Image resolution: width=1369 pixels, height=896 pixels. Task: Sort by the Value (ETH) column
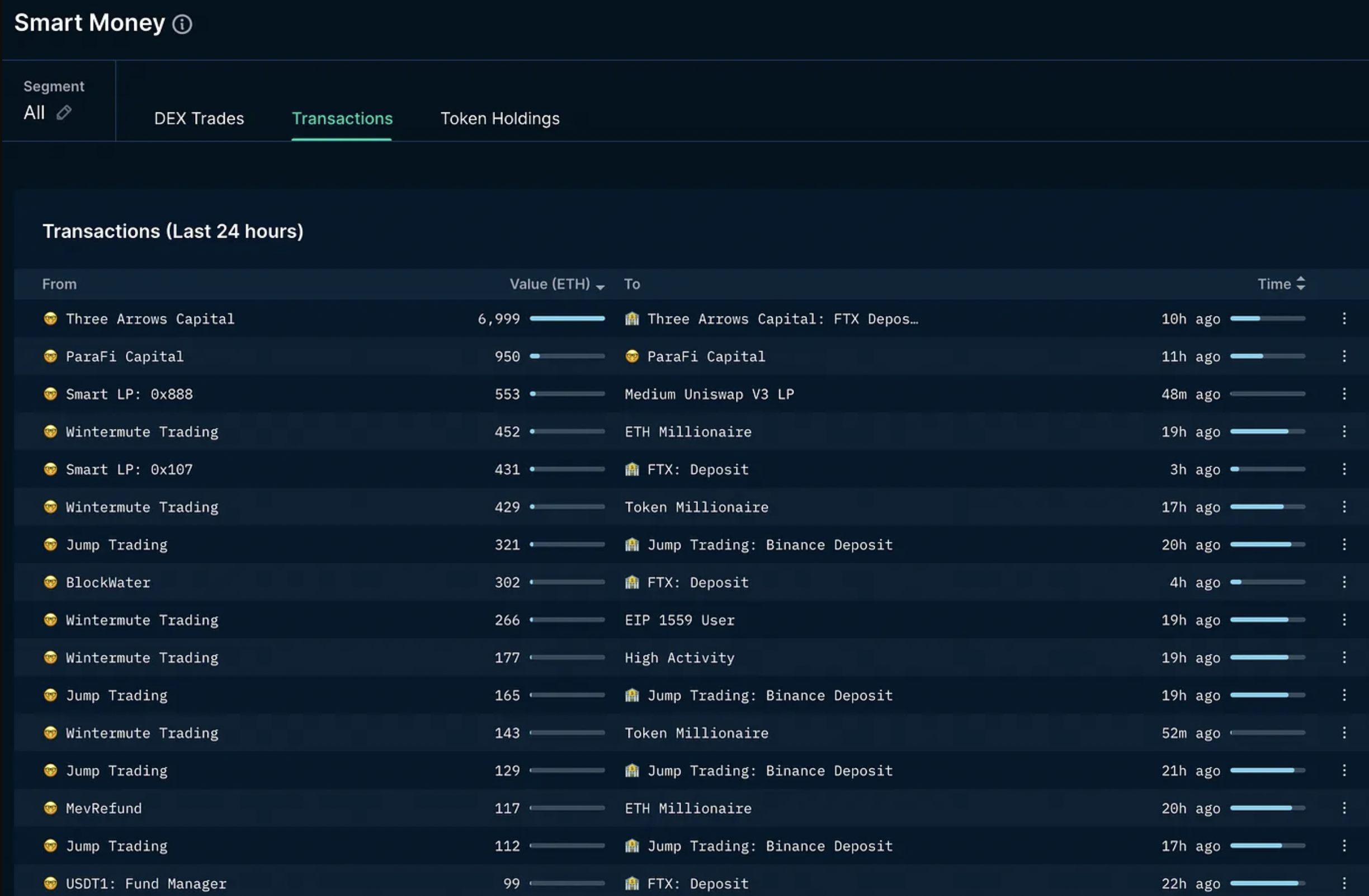[x=557, y=284]
